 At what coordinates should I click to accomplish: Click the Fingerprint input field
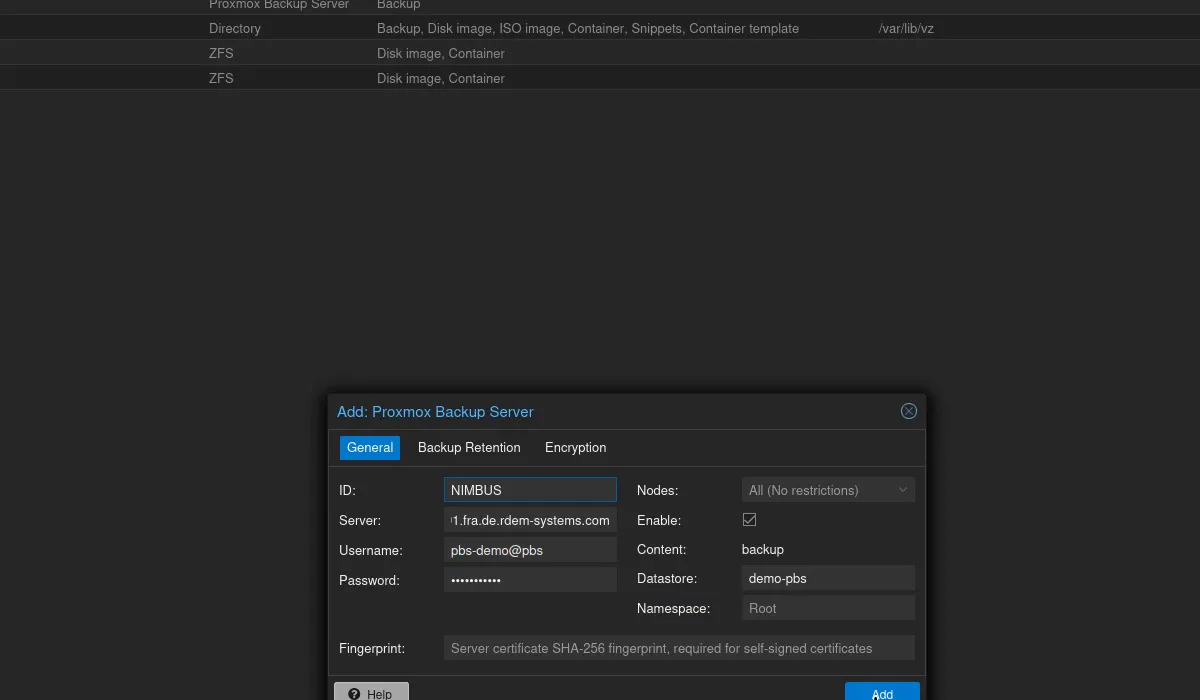point(679,647)
